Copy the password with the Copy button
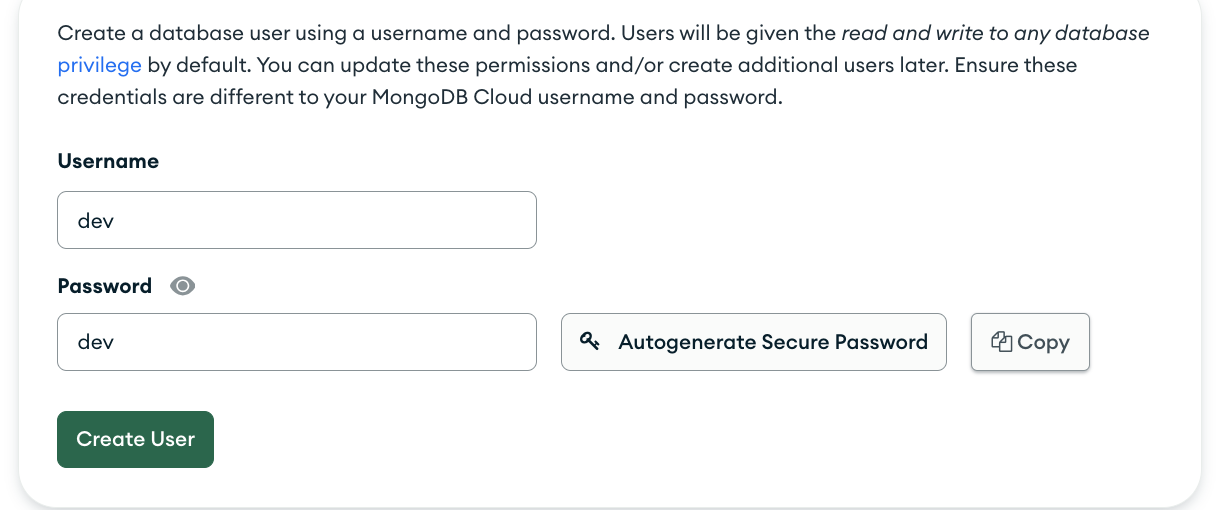 (x=1030, y=342)
